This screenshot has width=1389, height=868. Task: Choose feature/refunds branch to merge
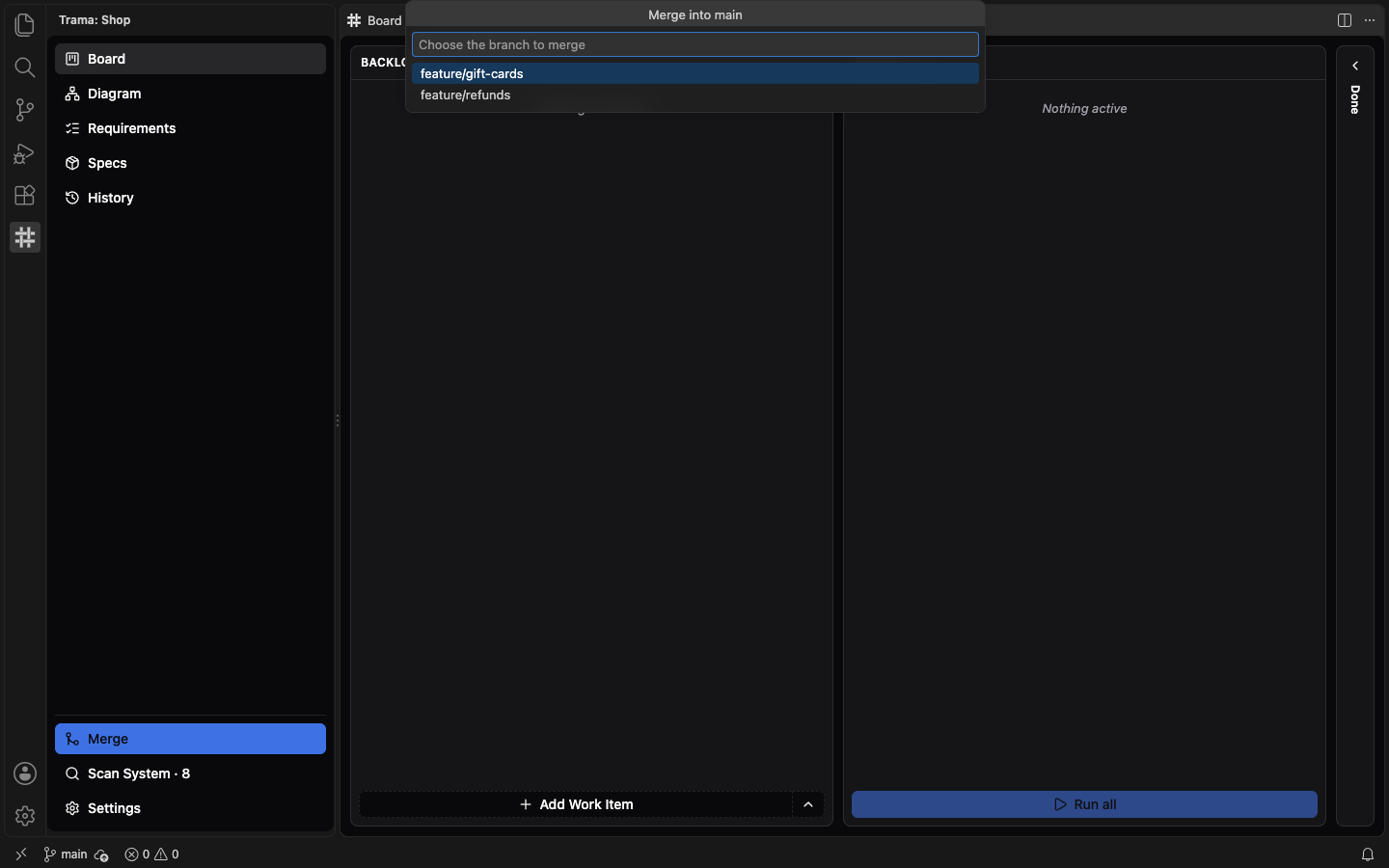tap(695, 95)
